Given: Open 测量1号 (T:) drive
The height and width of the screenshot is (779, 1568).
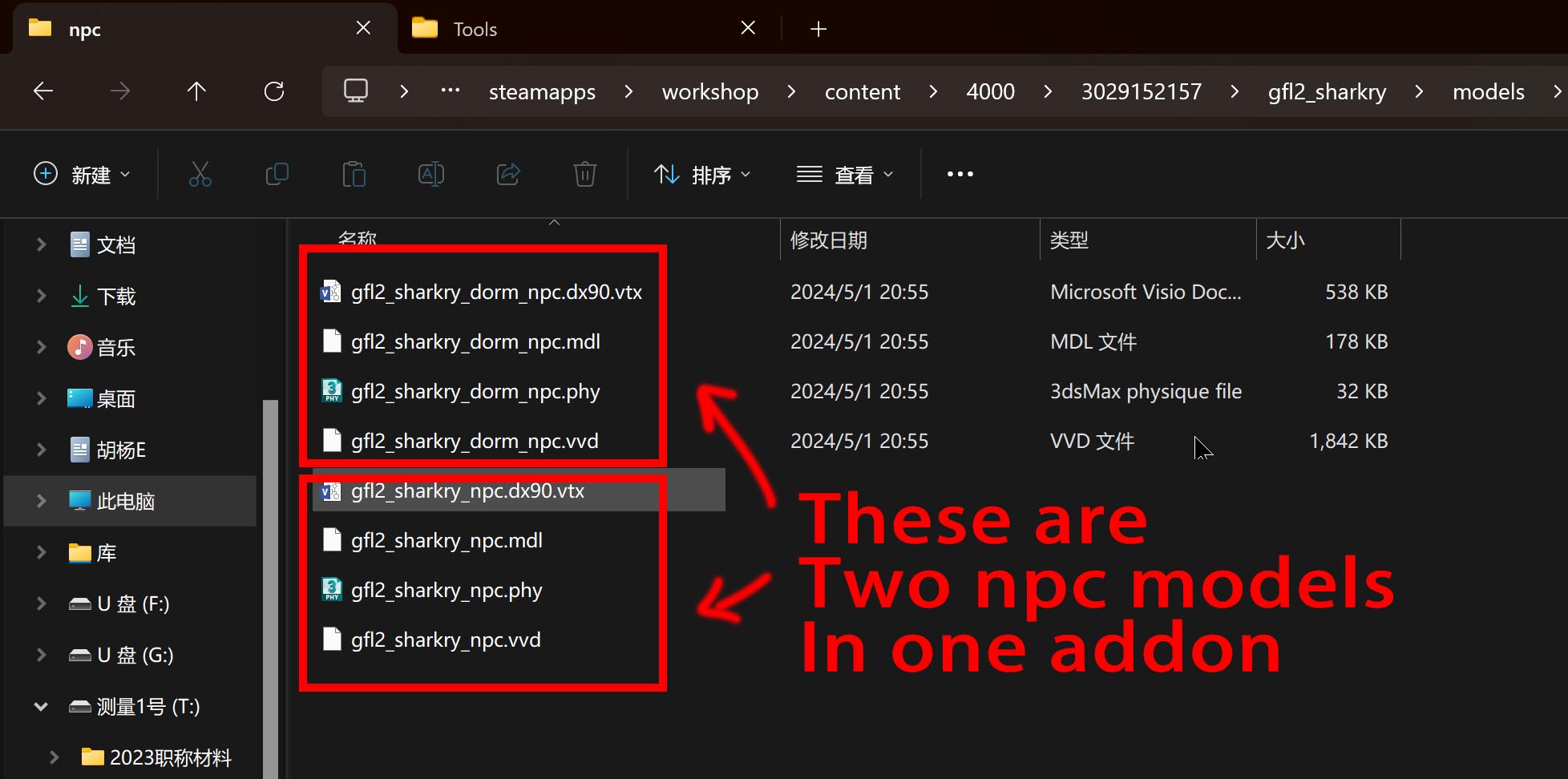Looking at the screenshot, I should [x=148, y=706].
